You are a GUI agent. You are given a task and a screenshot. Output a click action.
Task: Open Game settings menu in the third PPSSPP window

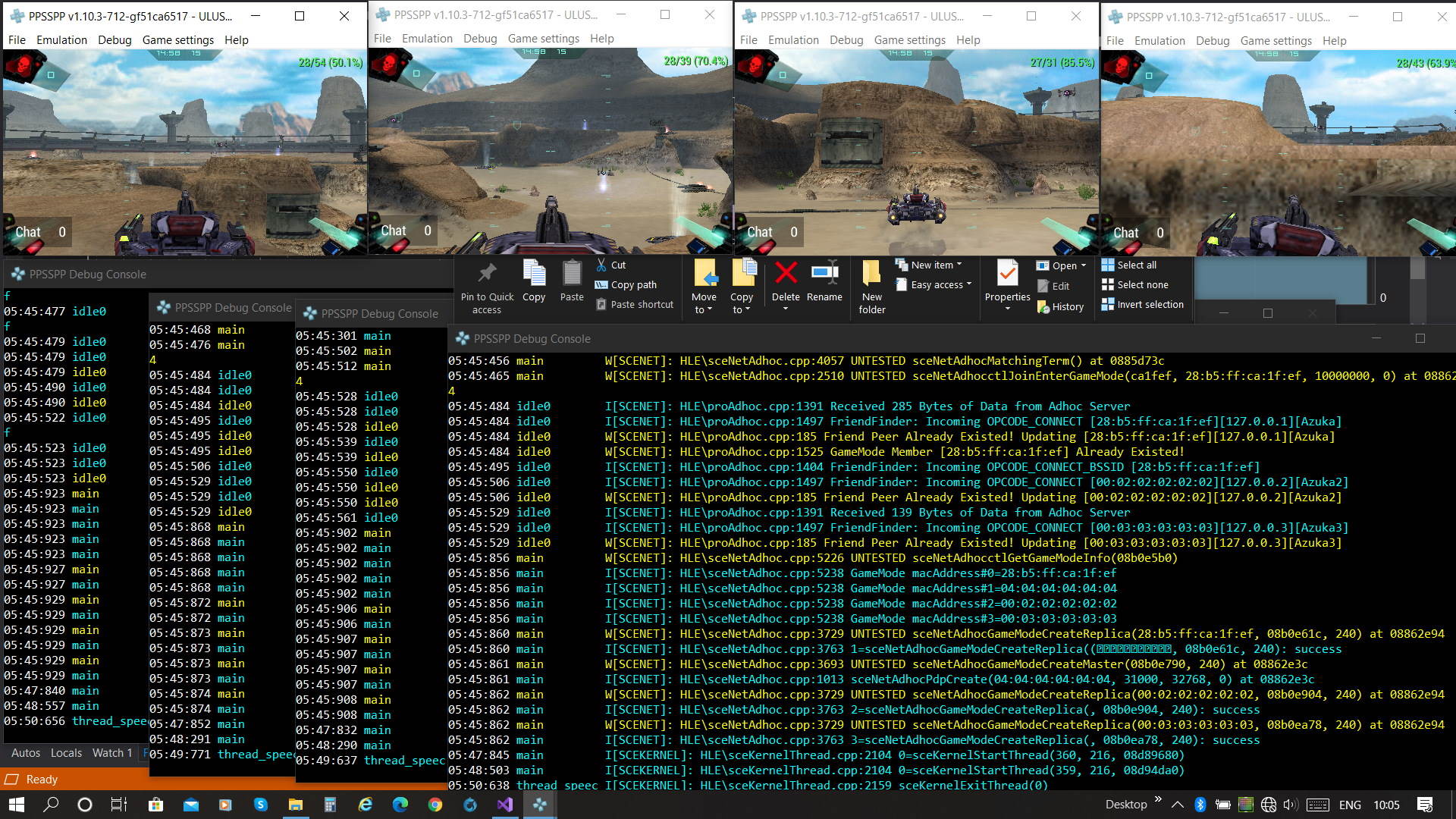tap(910, 39)
